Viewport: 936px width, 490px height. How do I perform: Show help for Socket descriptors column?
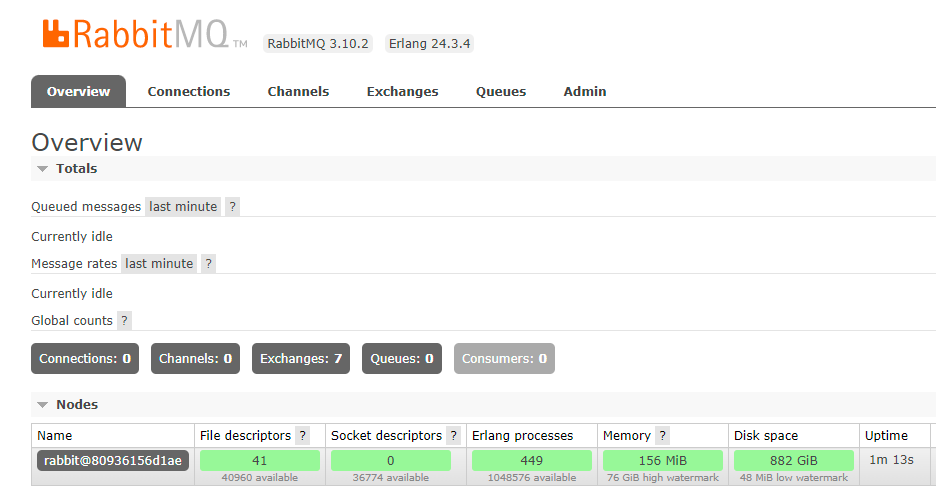454,436
